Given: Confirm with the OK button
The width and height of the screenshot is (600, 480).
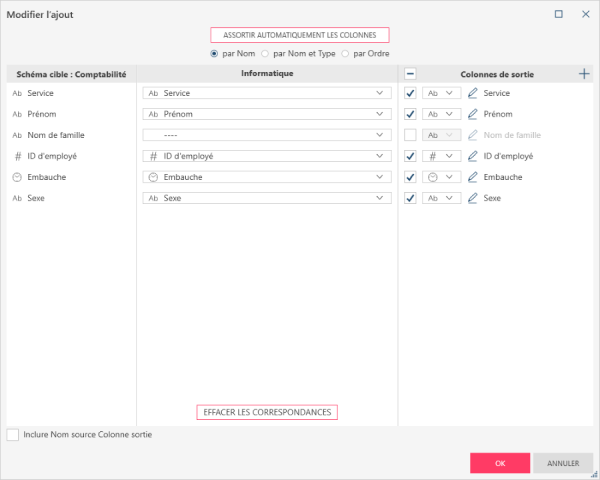Looking at the screenshot, I should (x=499, y=463).
